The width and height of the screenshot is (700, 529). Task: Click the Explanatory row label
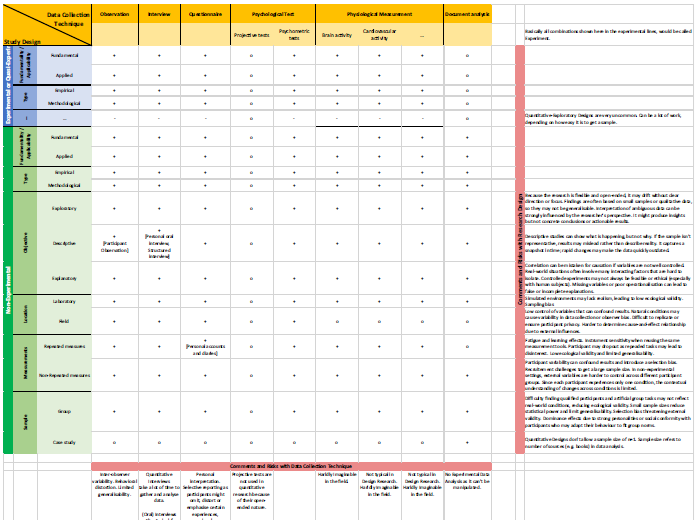64,278
